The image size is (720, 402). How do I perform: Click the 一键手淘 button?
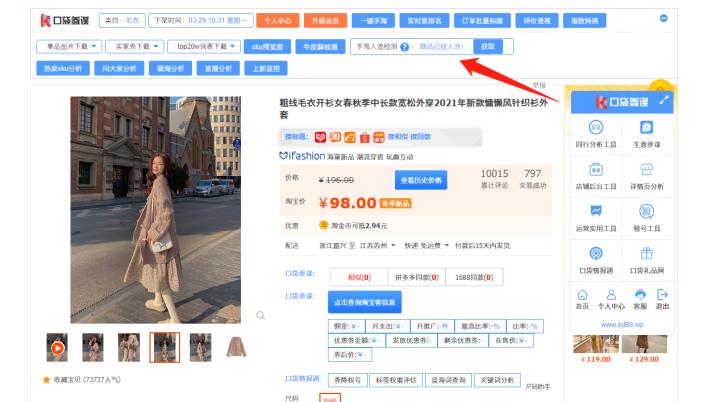[x=373, y=21]
